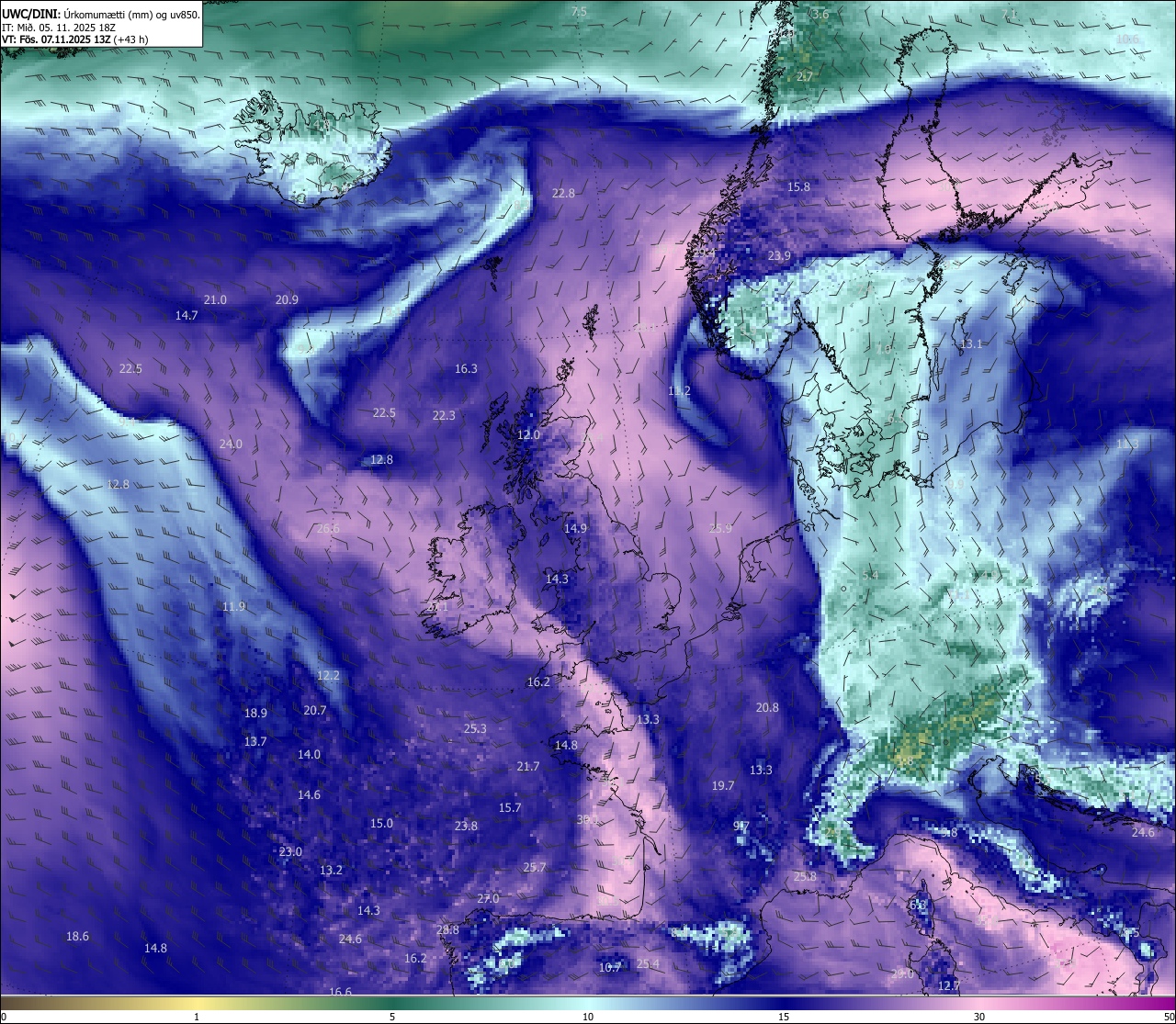Click the 23.9 value over Norway

(x=779, y=255)
